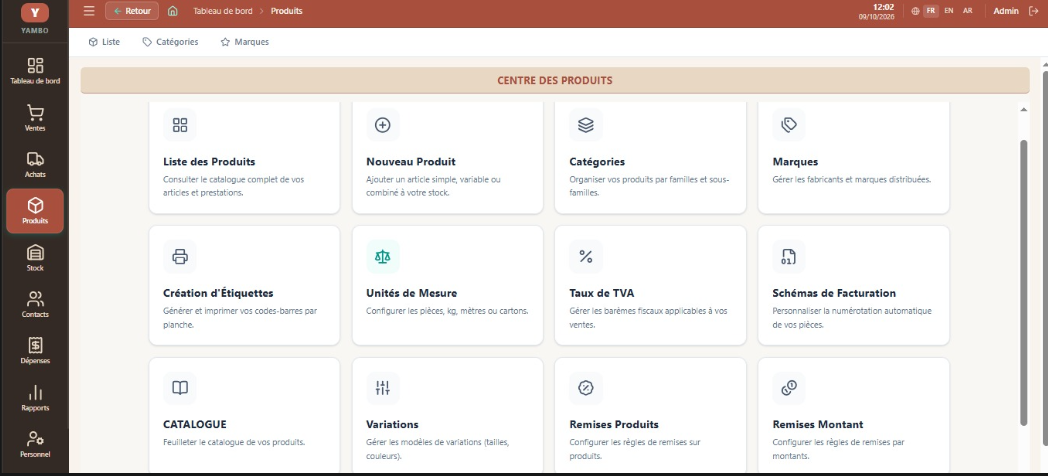Viewport: 1048px width, 476px height.
Task: Switch to the Catégories tab
Action: point(170,42)
